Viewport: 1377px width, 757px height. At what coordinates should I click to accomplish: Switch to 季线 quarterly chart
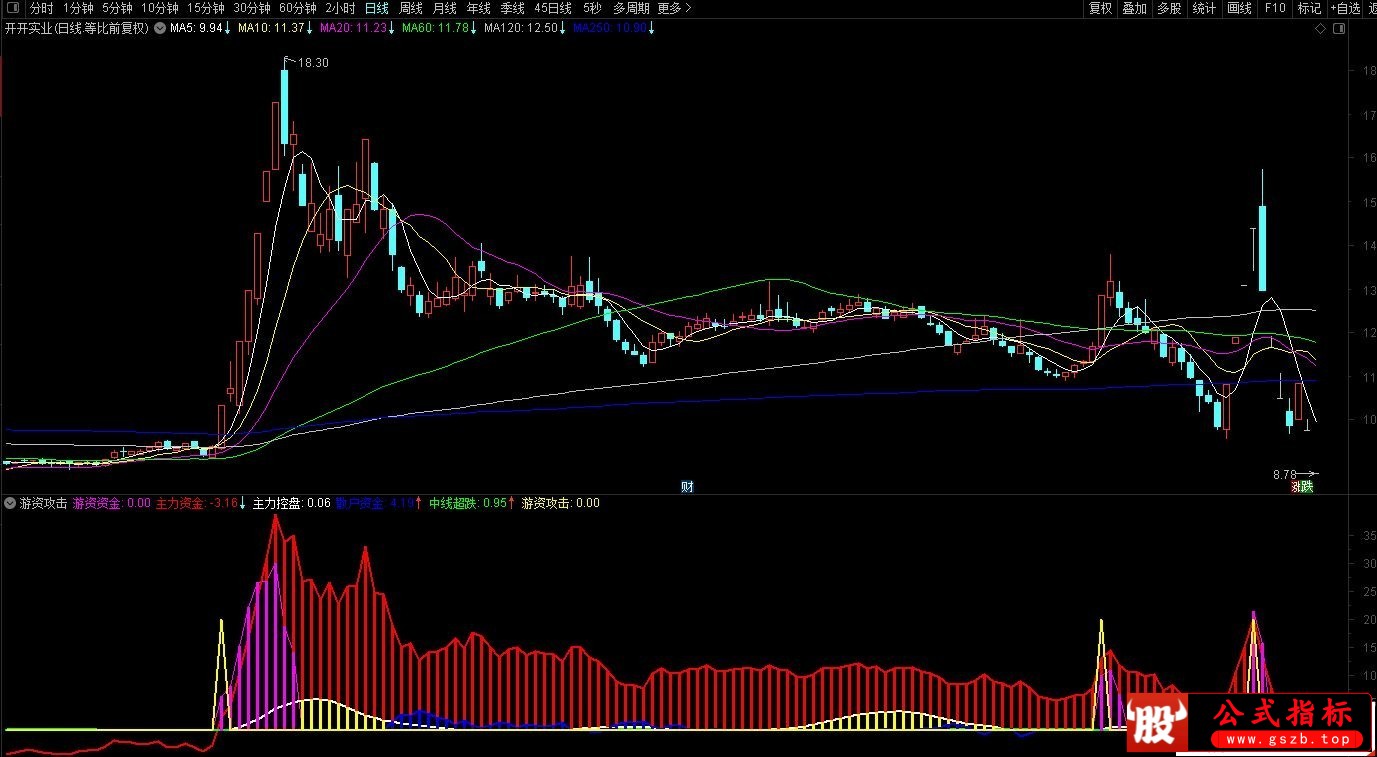[513, 8]
